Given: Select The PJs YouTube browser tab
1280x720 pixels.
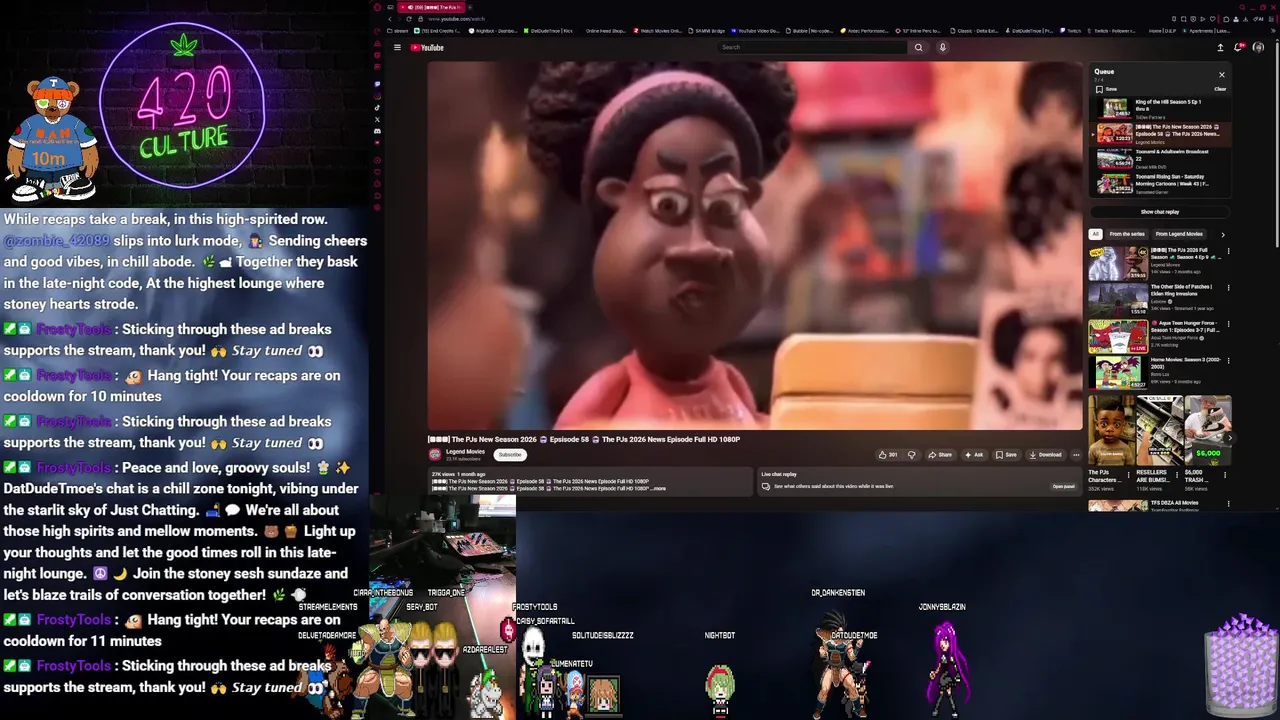Looking at the screenshot, I should point(432,7).
